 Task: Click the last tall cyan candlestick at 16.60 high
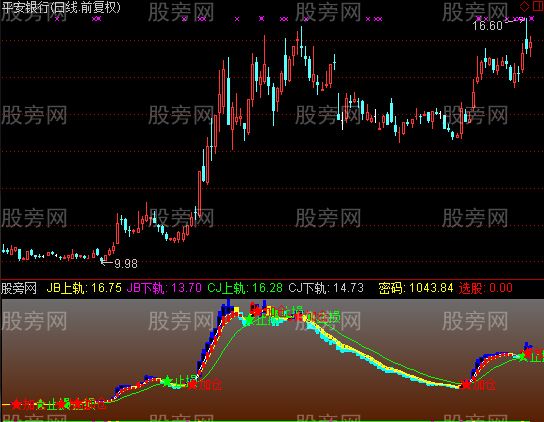point(527,36)
